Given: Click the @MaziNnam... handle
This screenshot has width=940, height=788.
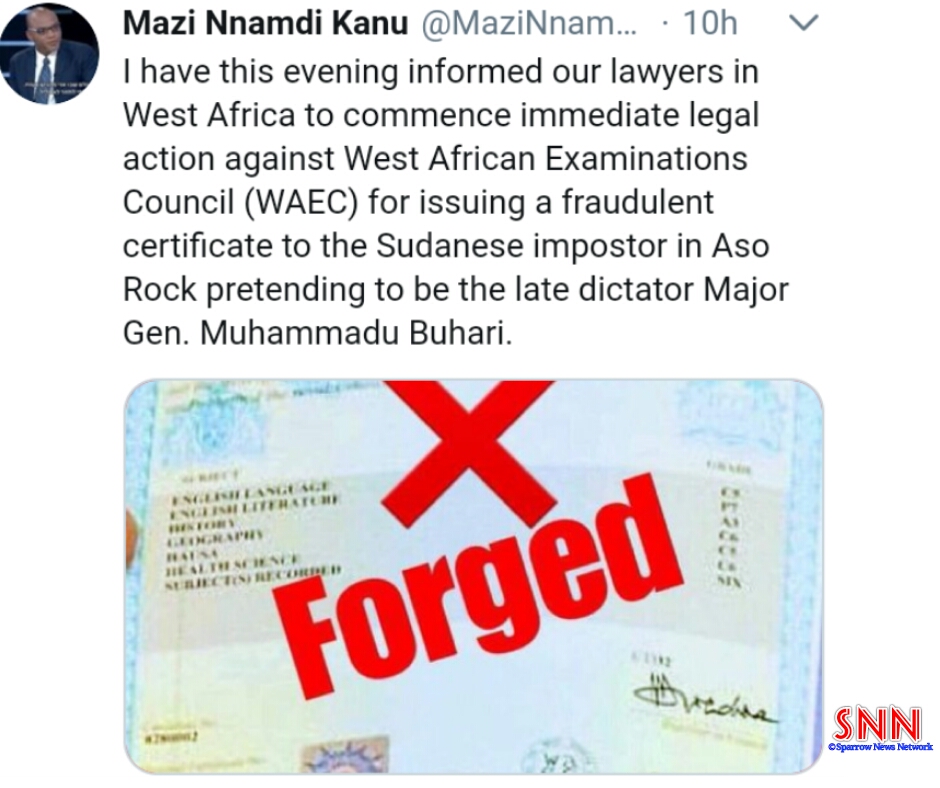Looking at the screenshot, I should point(529,23).
